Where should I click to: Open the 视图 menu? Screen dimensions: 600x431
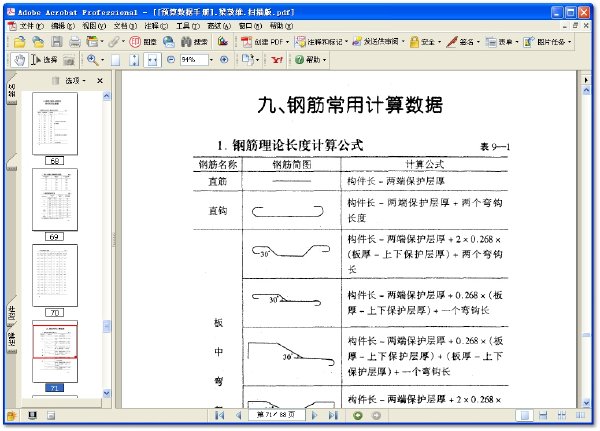94,26
